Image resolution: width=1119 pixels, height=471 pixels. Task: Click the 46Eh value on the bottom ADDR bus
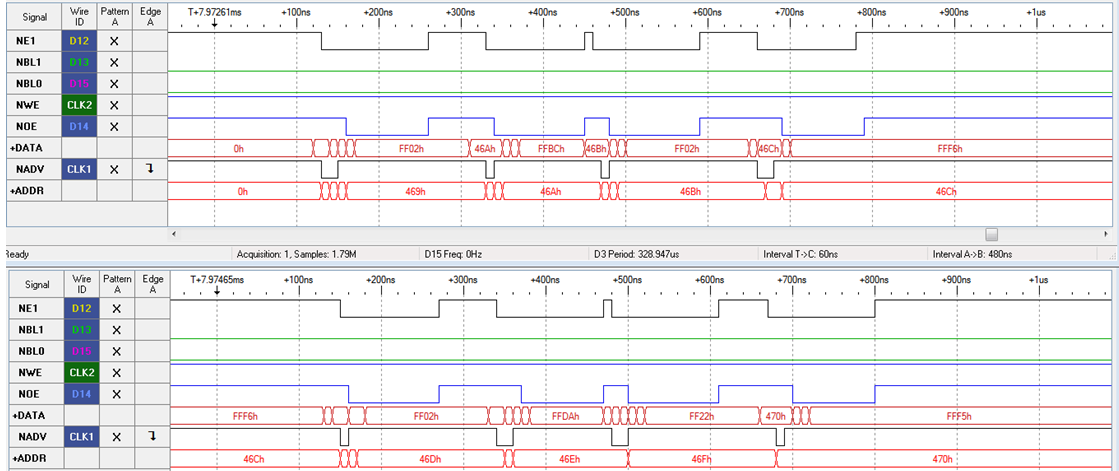pyautogui.click(x=571, y=458)
